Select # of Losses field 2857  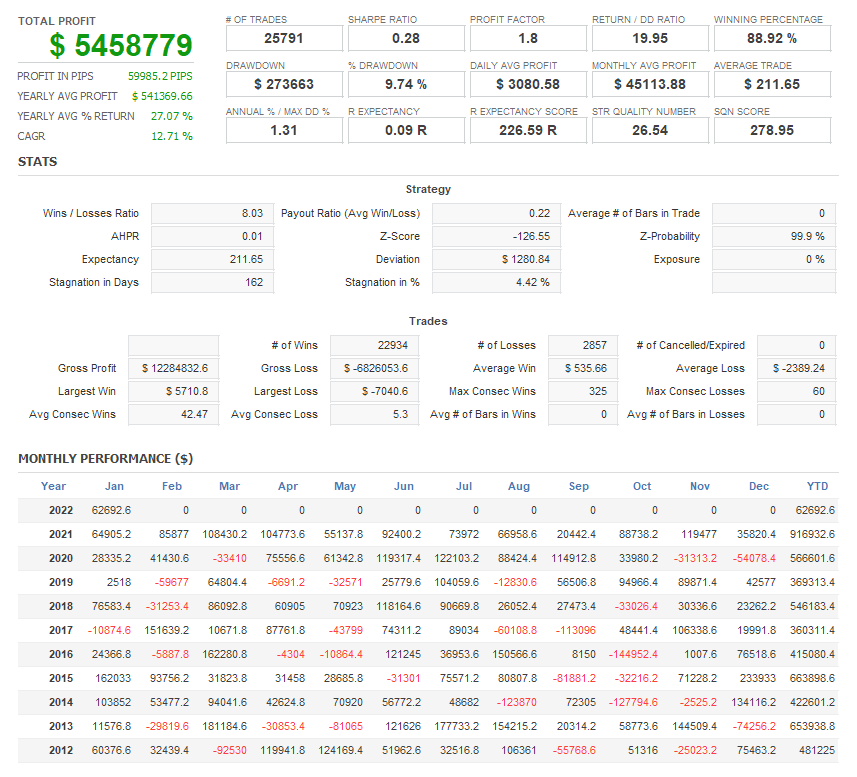coord(583,345)
